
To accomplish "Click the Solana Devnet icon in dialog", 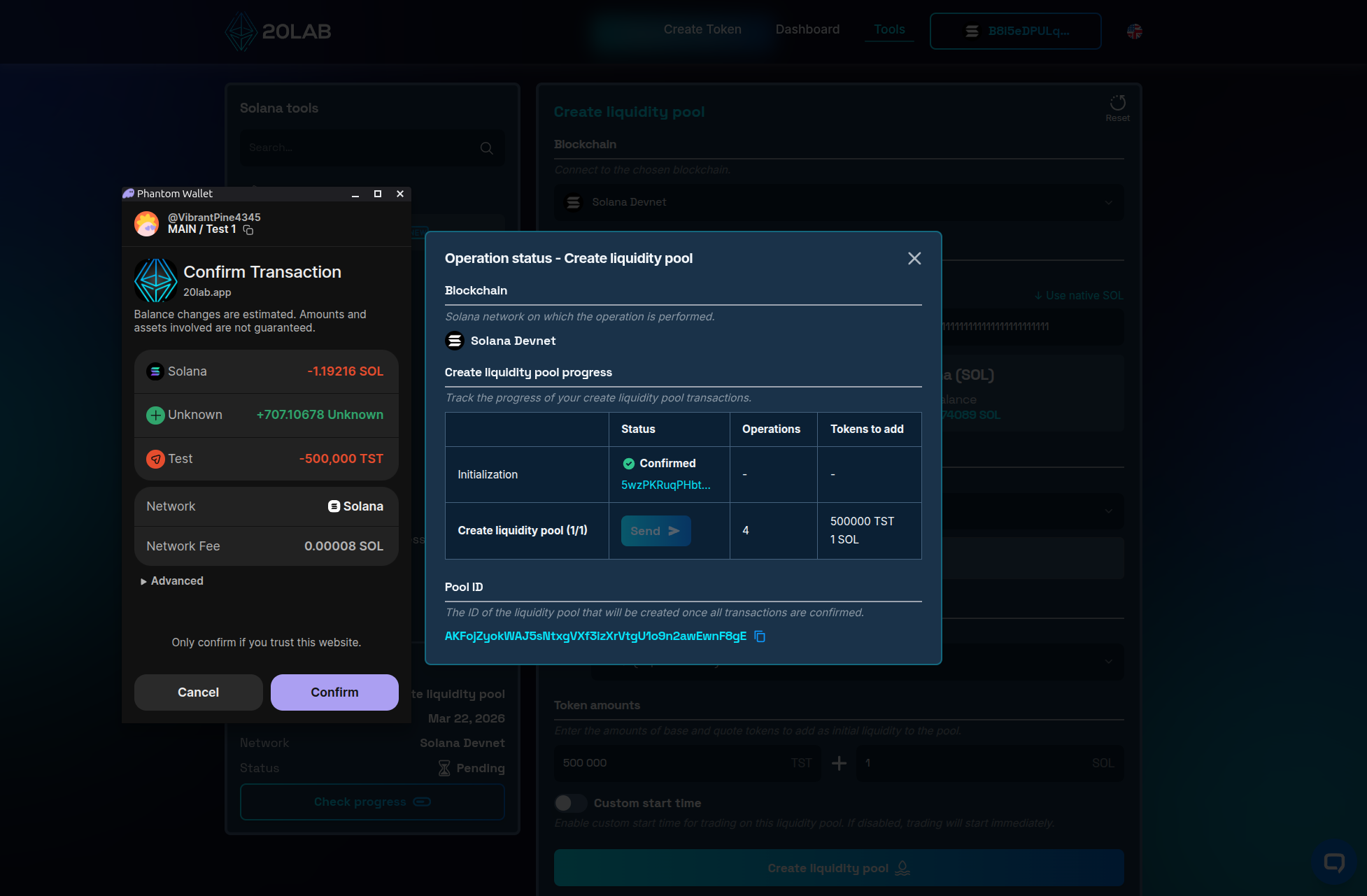I will (x=455, y=341).
